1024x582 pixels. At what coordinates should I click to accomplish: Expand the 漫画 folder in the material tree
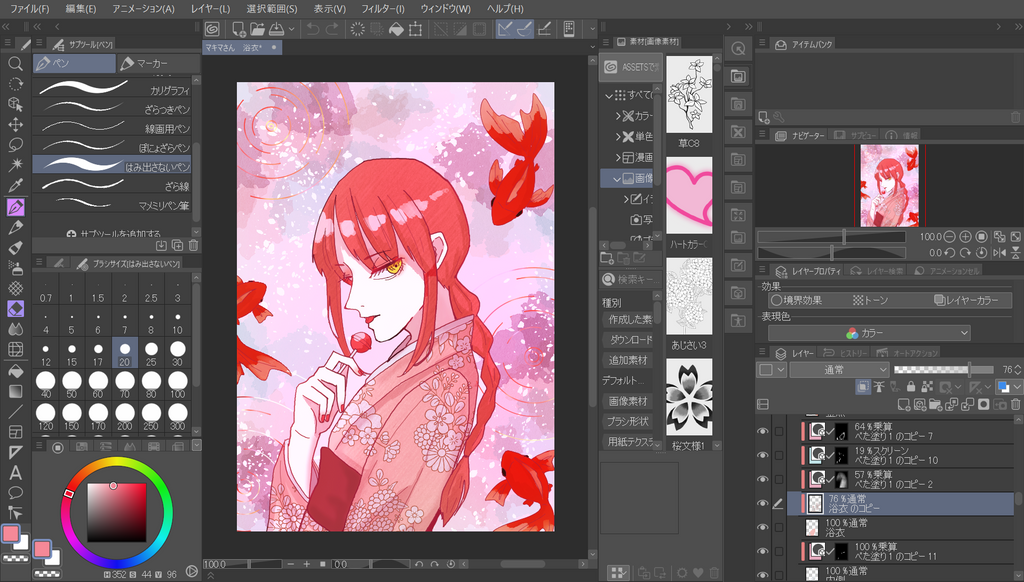pos(618,157)
